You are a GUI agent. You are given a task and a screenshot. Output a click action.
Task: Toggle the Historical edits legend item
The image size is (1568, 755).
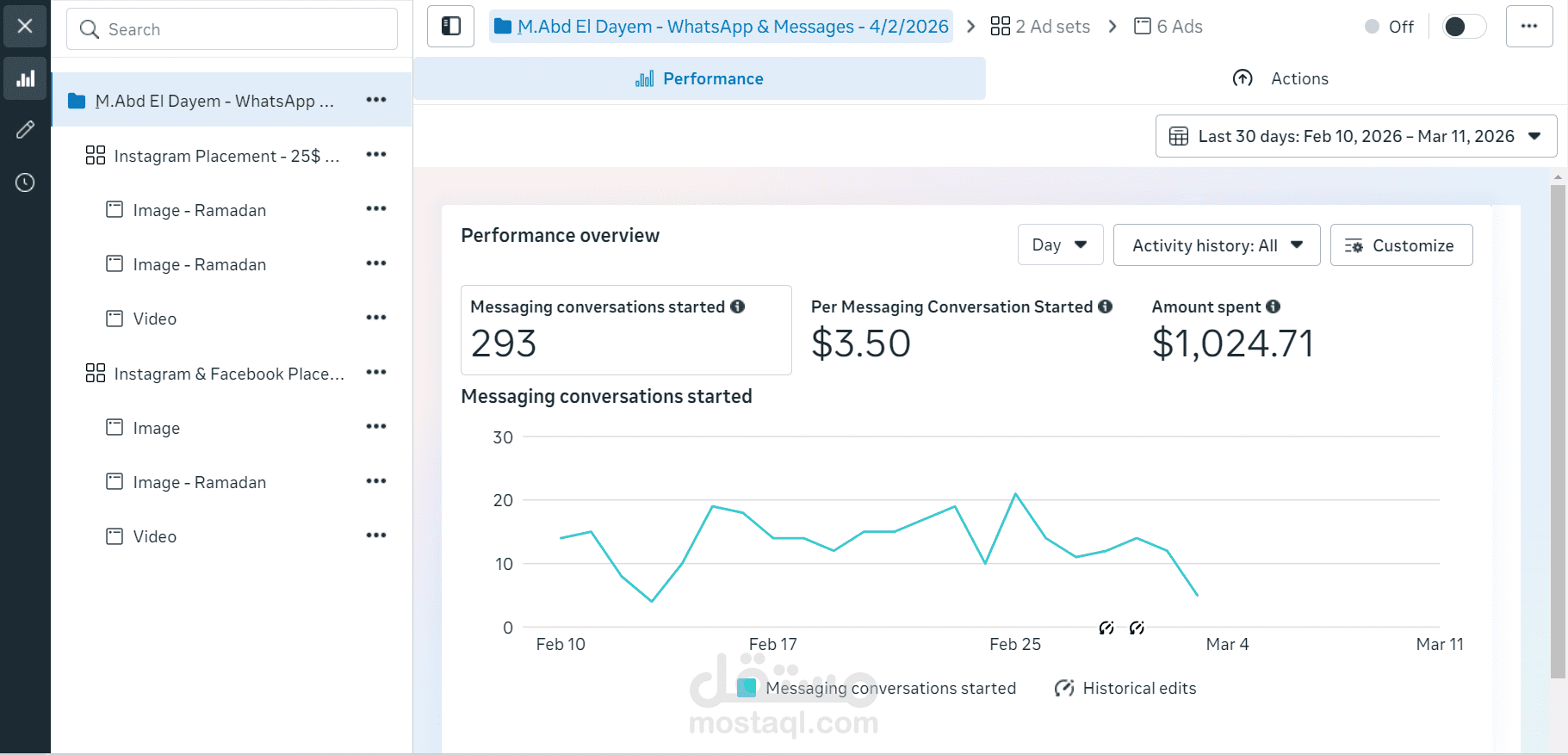pyautogui.click(x=1125, y=688)
